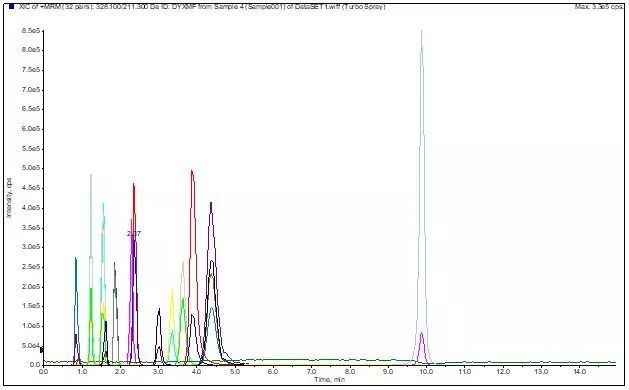Click the Intensity, cps axis label
Viewport: 629px width, 390px height.
click(9, 198)
